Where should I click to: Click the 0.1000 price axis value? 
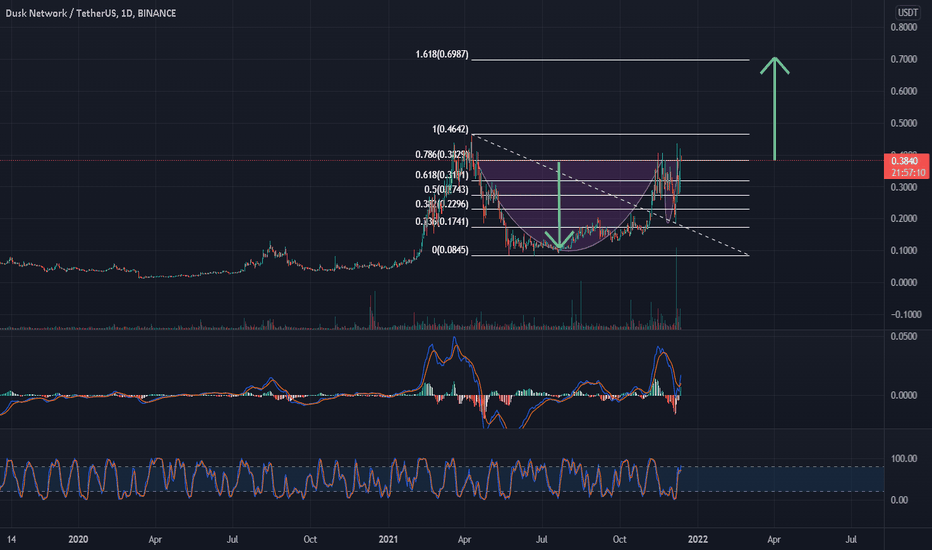pyautogui.click(x=903, y=250)
